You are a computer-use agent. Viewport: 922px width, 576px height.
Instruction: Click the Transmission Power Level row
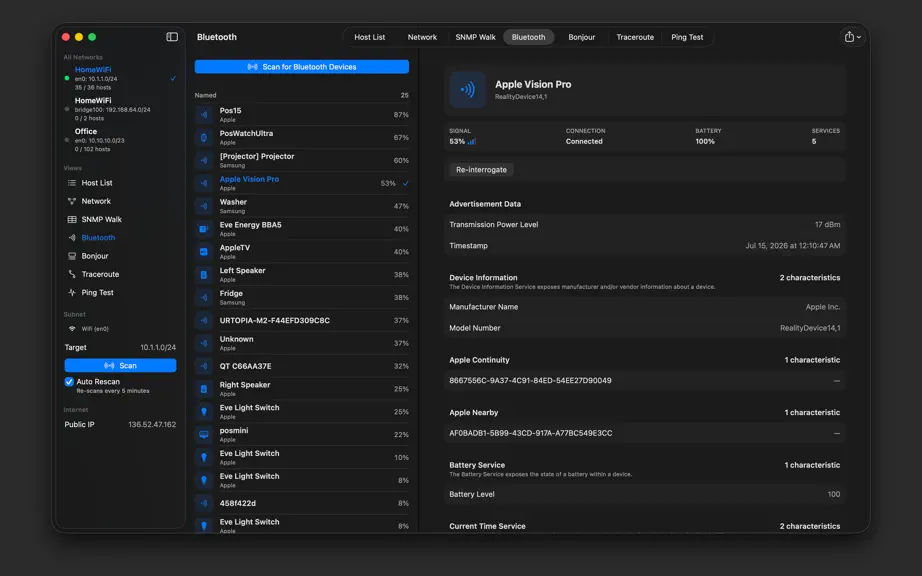tap(644, 225)
